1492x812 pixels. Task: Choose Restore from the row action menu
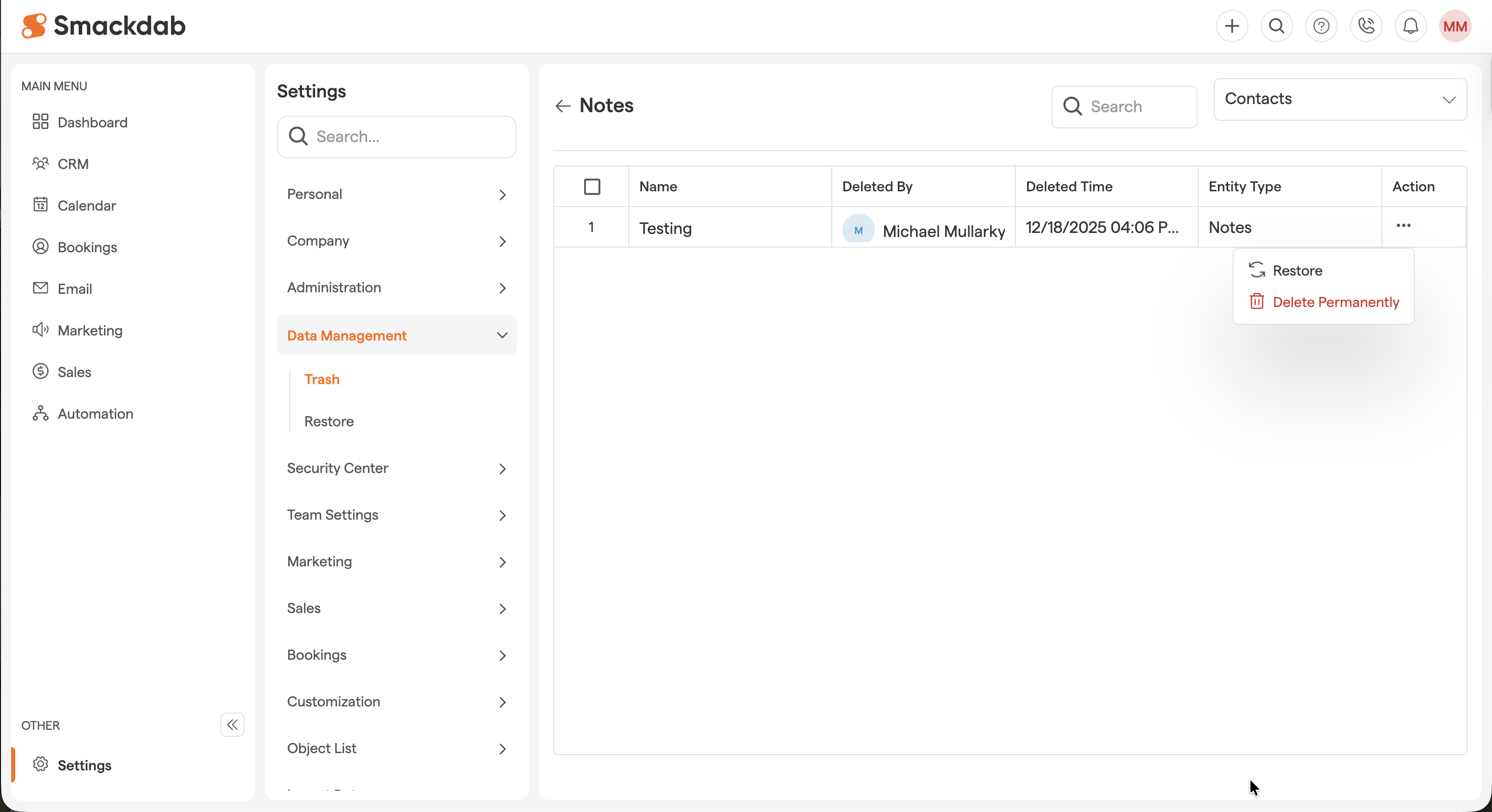[x=1298, y=270]
